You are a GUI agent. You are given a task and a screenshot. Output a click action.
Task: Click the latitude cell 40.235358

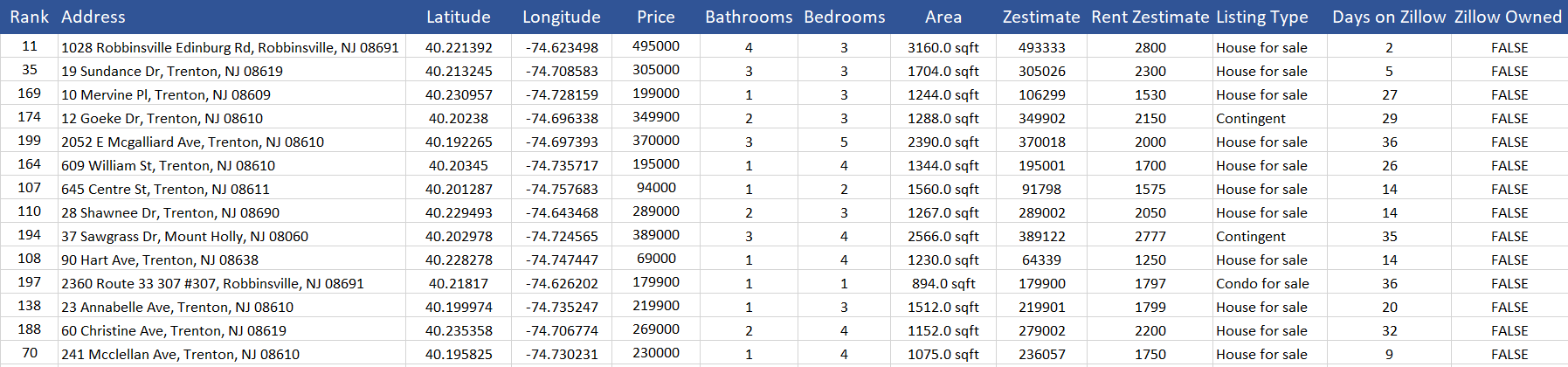click(459, 330)
